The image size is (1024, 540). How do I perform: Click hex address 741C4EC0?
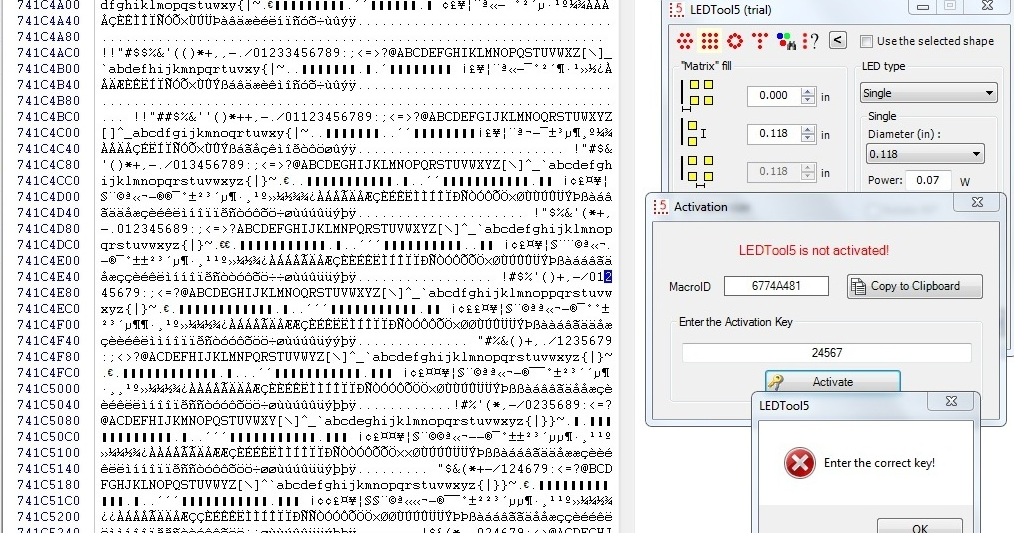(x=49, y=309)
